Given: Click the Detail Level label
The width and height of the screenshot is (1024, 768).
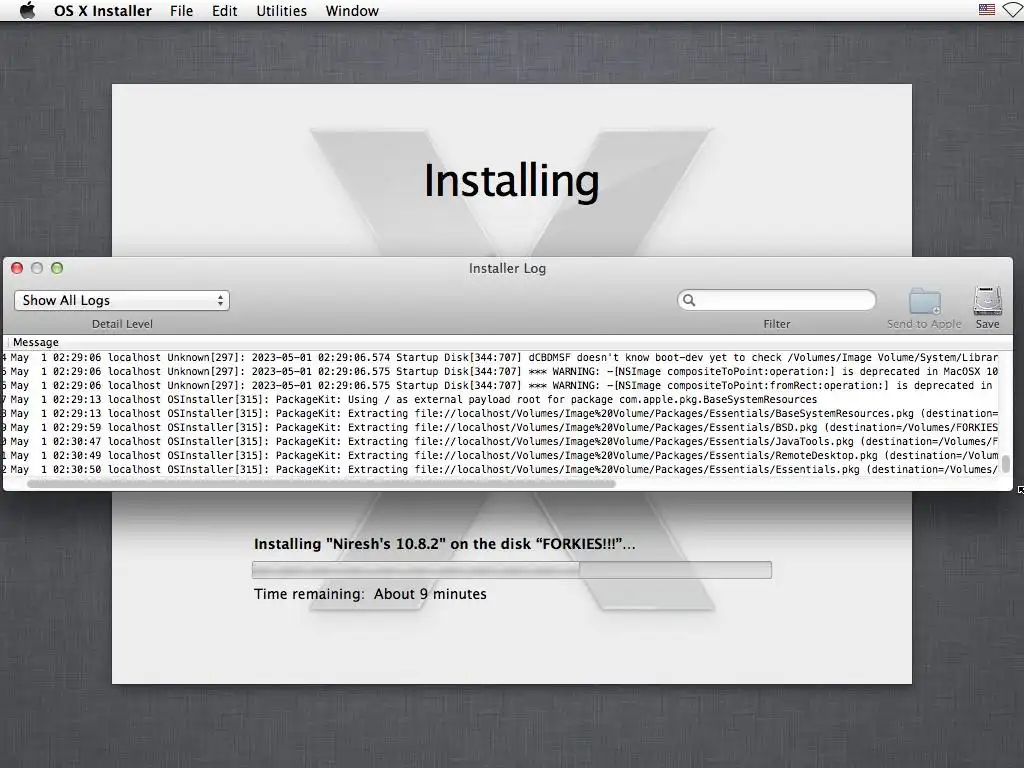Looking at the screenshot, I should tap(122, 324).
